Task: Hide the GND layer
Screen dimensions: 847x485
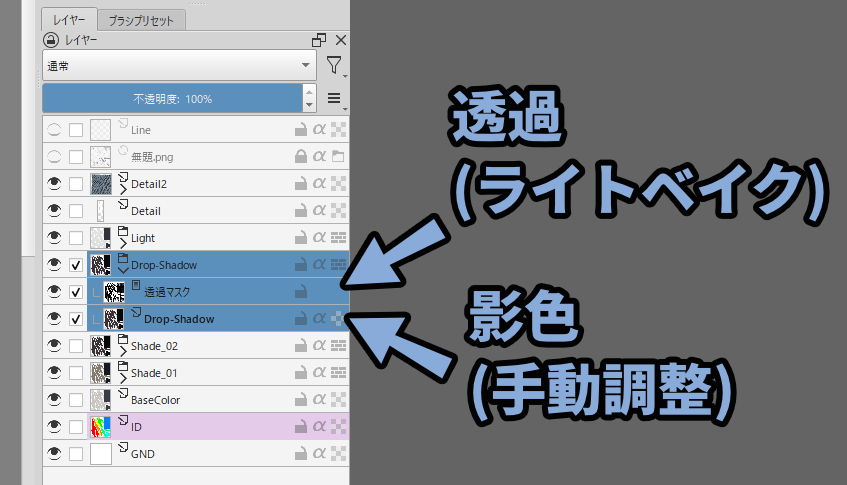Action: click(x=54, y=454)
